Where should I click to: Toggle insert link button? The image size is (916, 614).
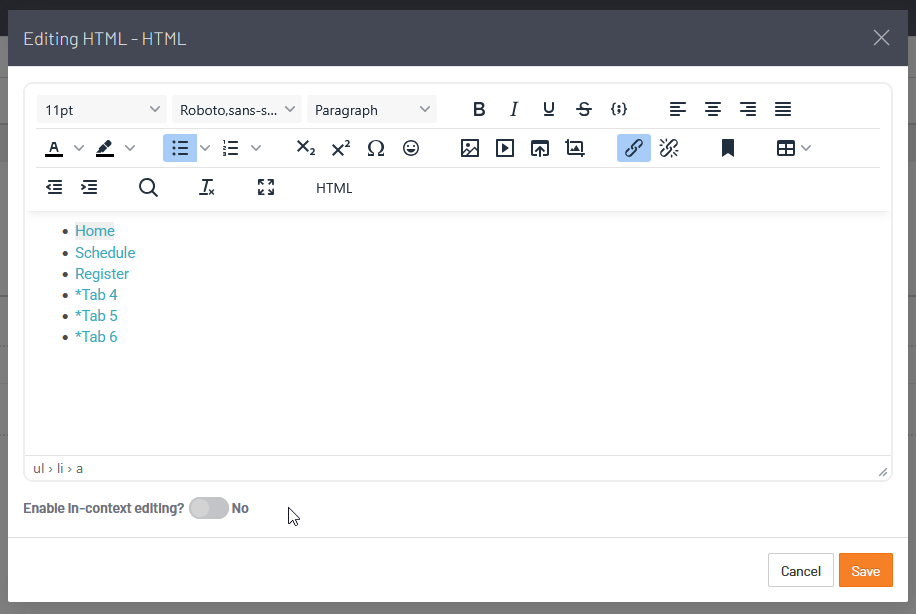[x=634, y=148]
